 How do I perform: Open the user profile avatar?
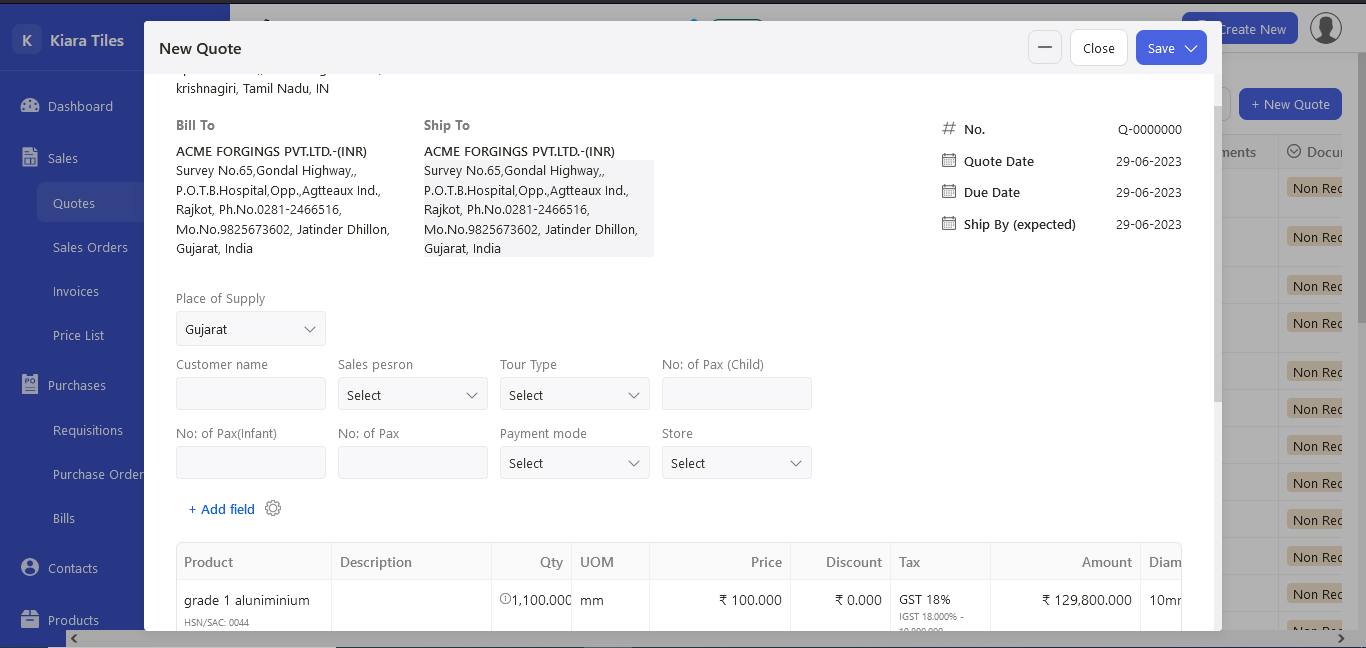pos(1325,28)
